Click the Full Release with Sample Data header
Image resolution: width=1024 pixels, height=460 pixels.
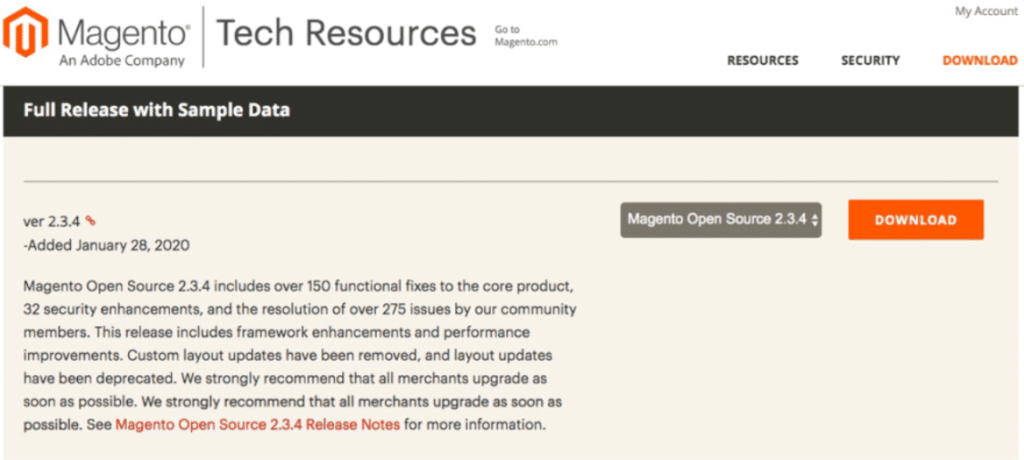(157, 110)
